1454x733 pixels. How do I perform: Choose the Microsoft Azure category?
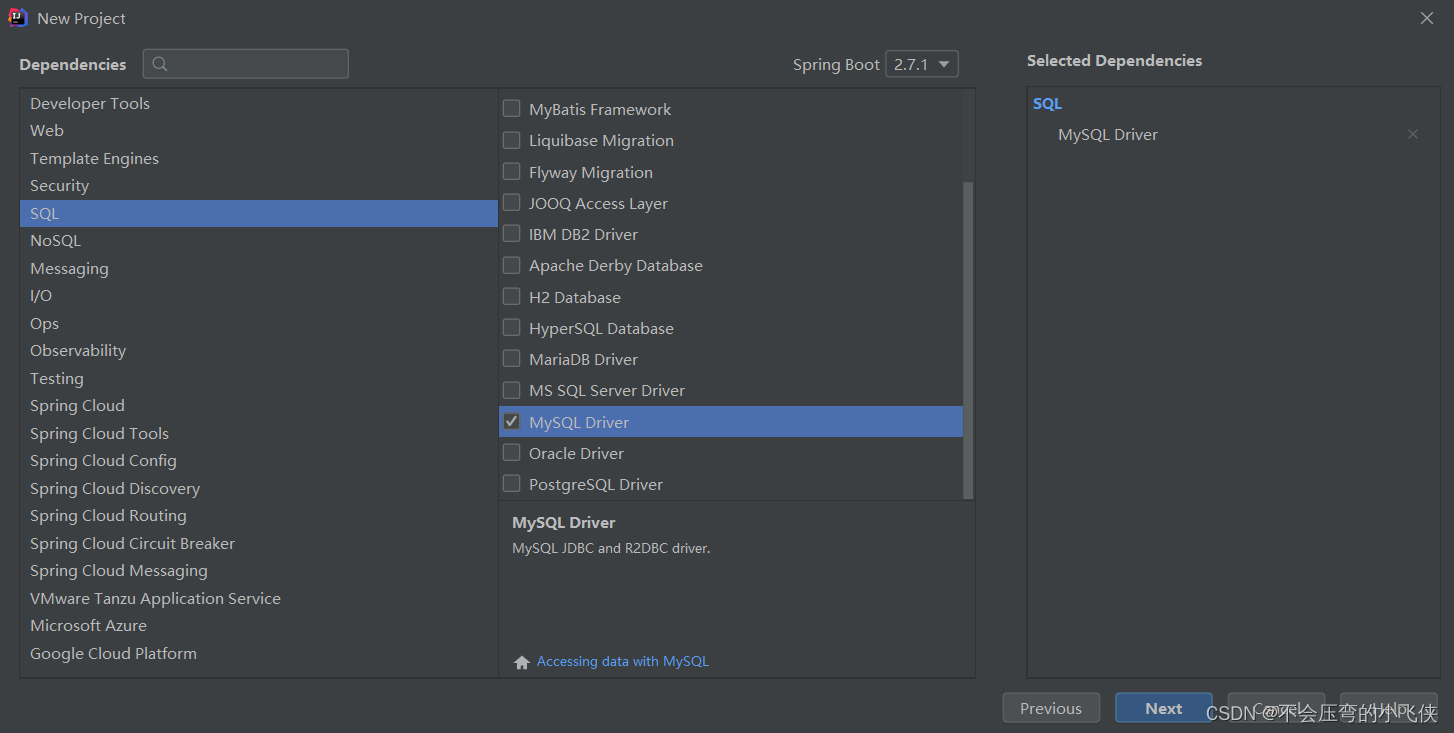click(x=258, y=625)
